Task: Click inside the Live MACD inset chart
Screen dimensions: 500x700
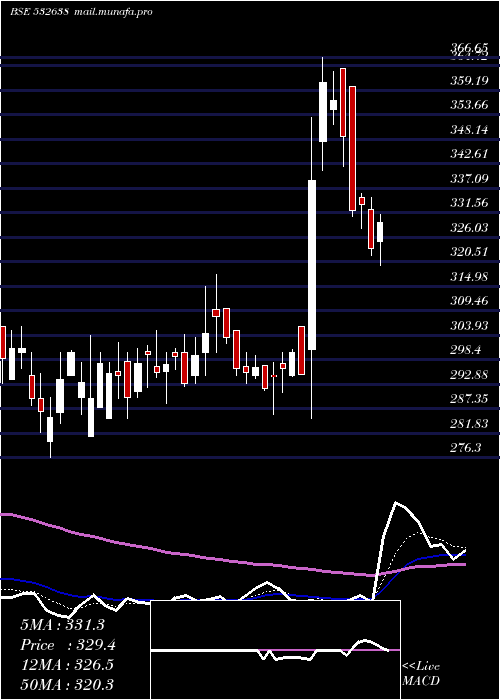Action: [275, 650]
